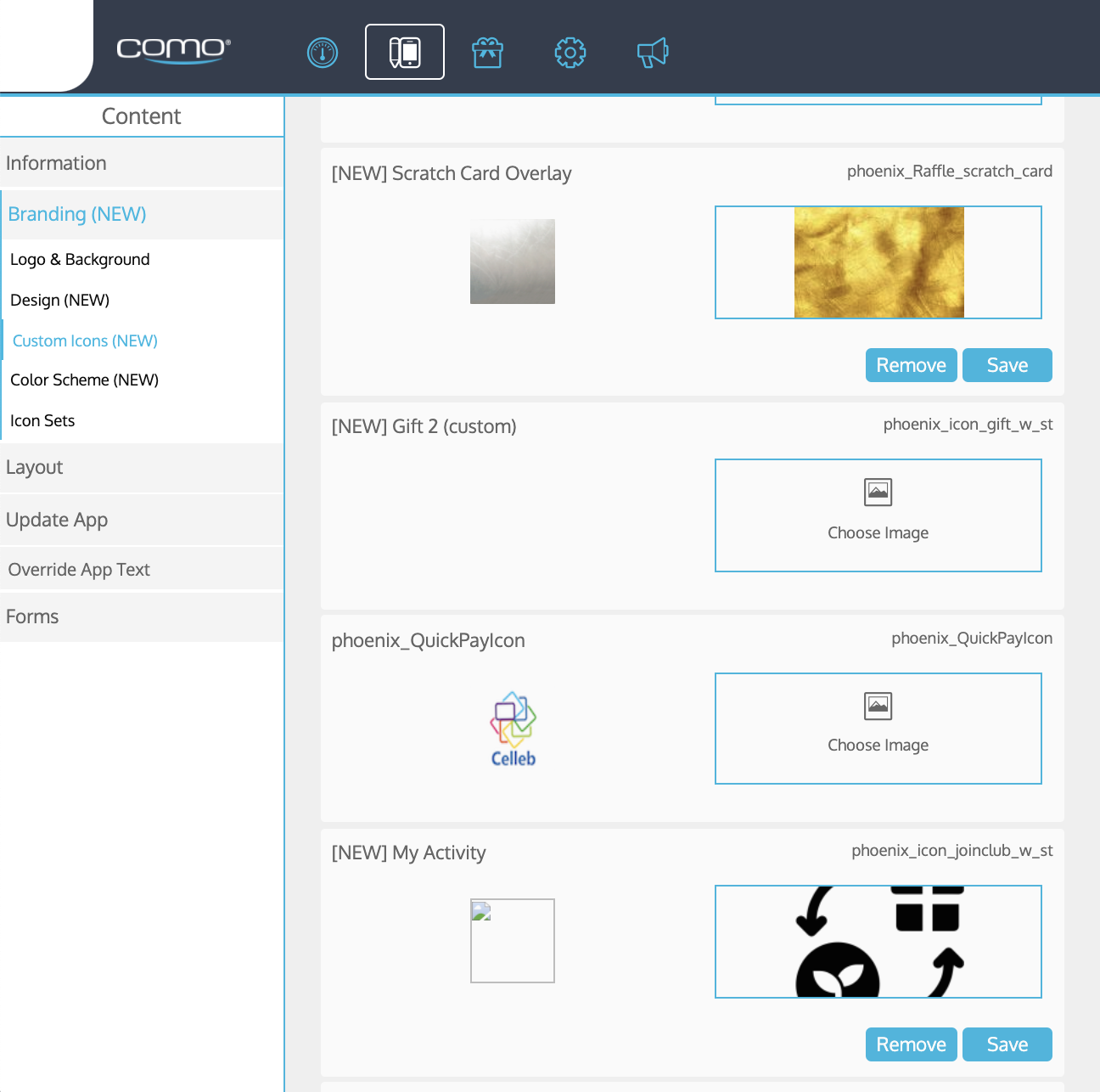Click the gold scratch card image

[x=878, y=262]
